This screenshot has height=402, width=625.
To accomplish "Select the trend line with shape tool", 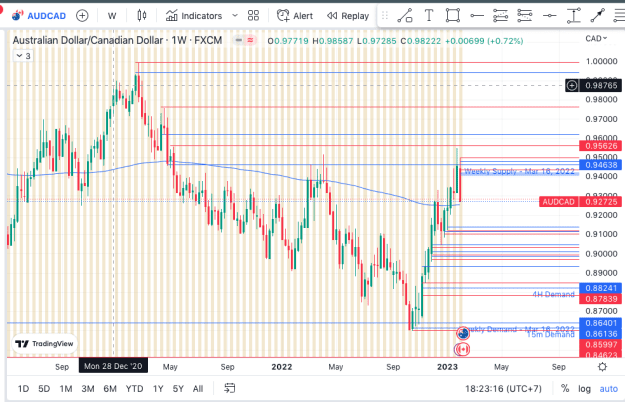I will (x=405, y=16).
